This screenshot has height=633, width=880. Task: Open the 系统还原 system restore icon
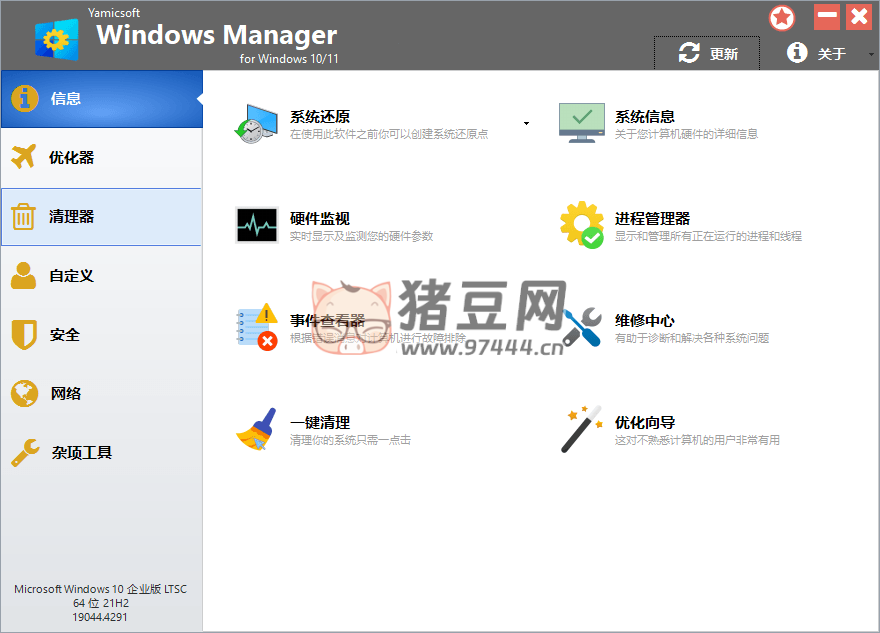(255, 124)
